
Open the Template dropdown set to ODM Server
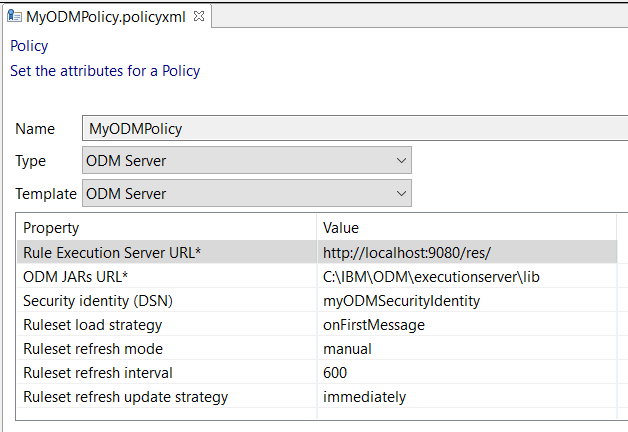tap(247, 193)
